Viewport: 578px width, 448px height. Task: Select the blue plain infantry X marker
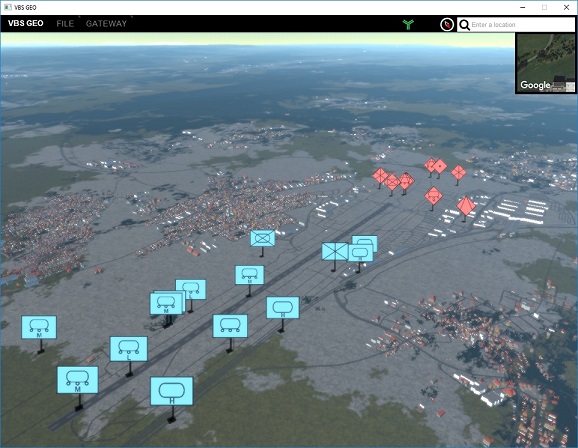334,251
